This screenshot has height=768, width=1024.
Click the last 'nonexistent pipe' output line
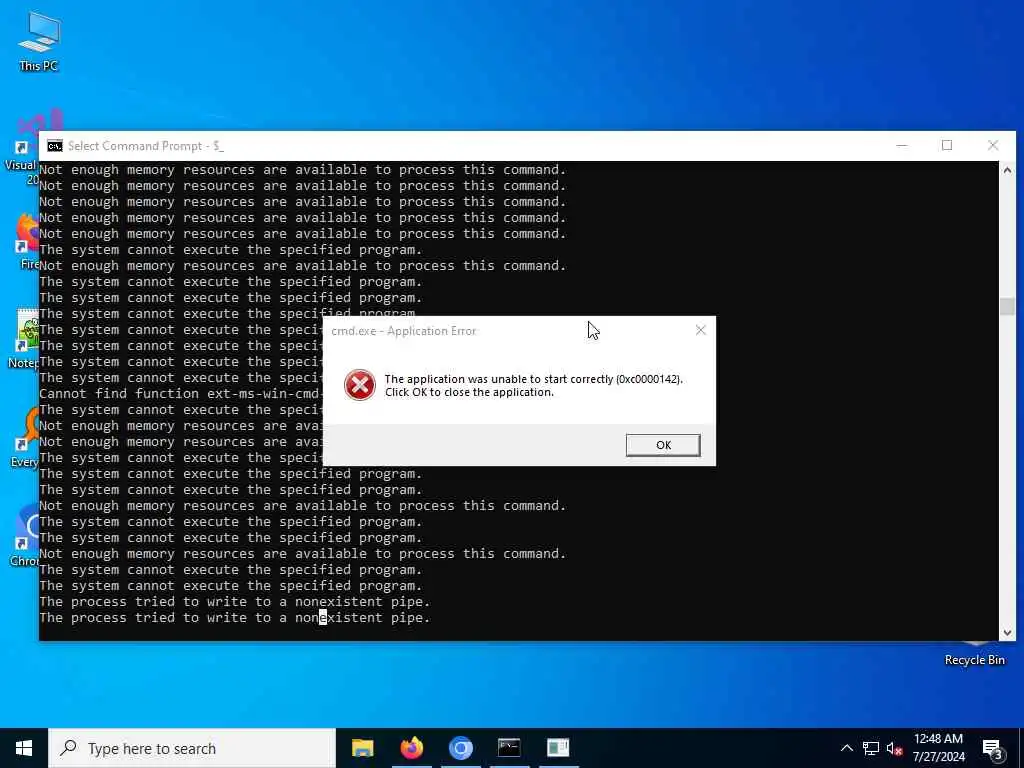(x=234, y=617)
